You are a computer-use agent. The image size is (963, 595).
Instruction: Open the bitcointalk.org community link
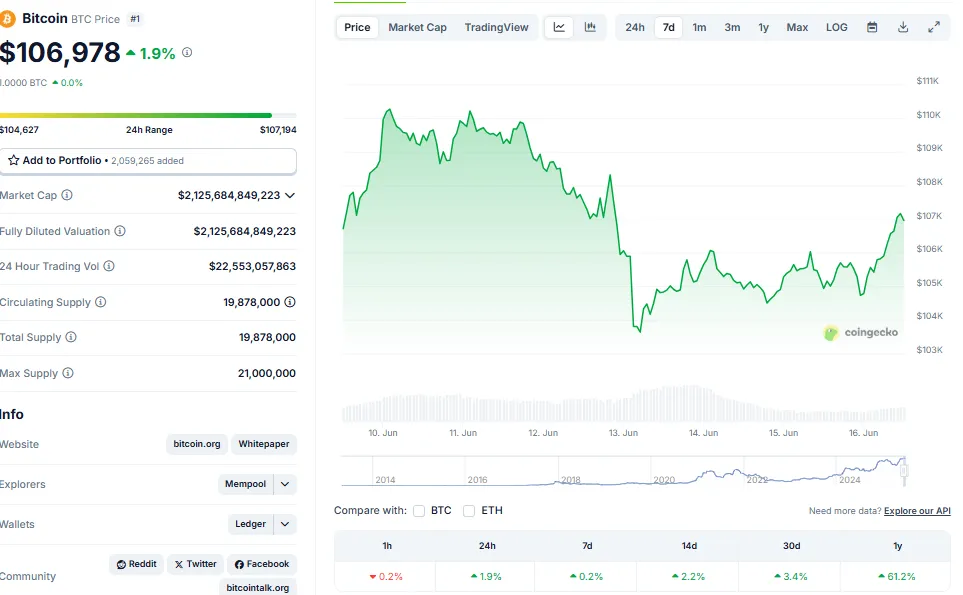tap(258, 588)
